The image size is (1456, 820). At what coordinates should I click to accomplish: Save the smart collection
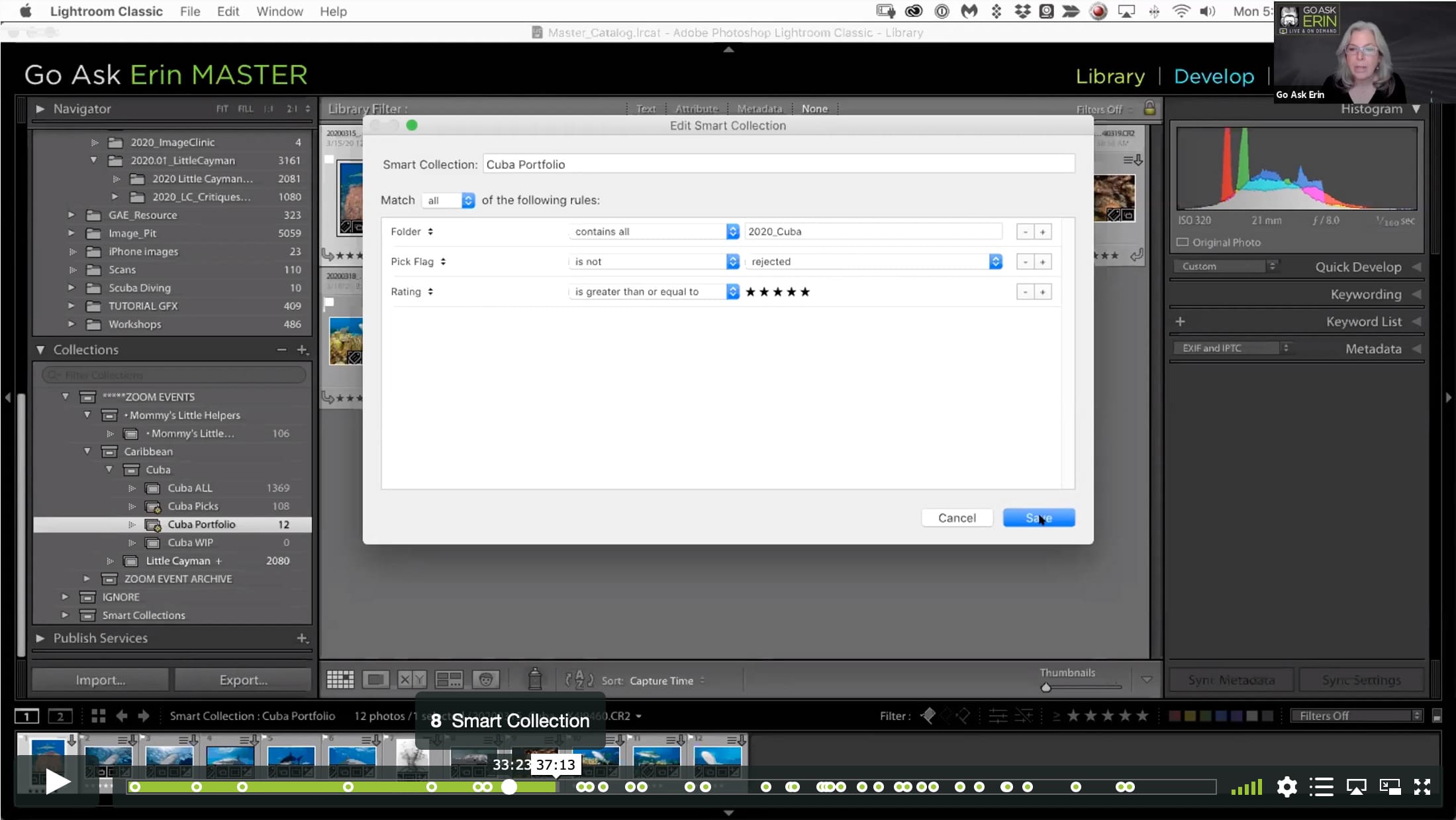(x=1038, y=518)
